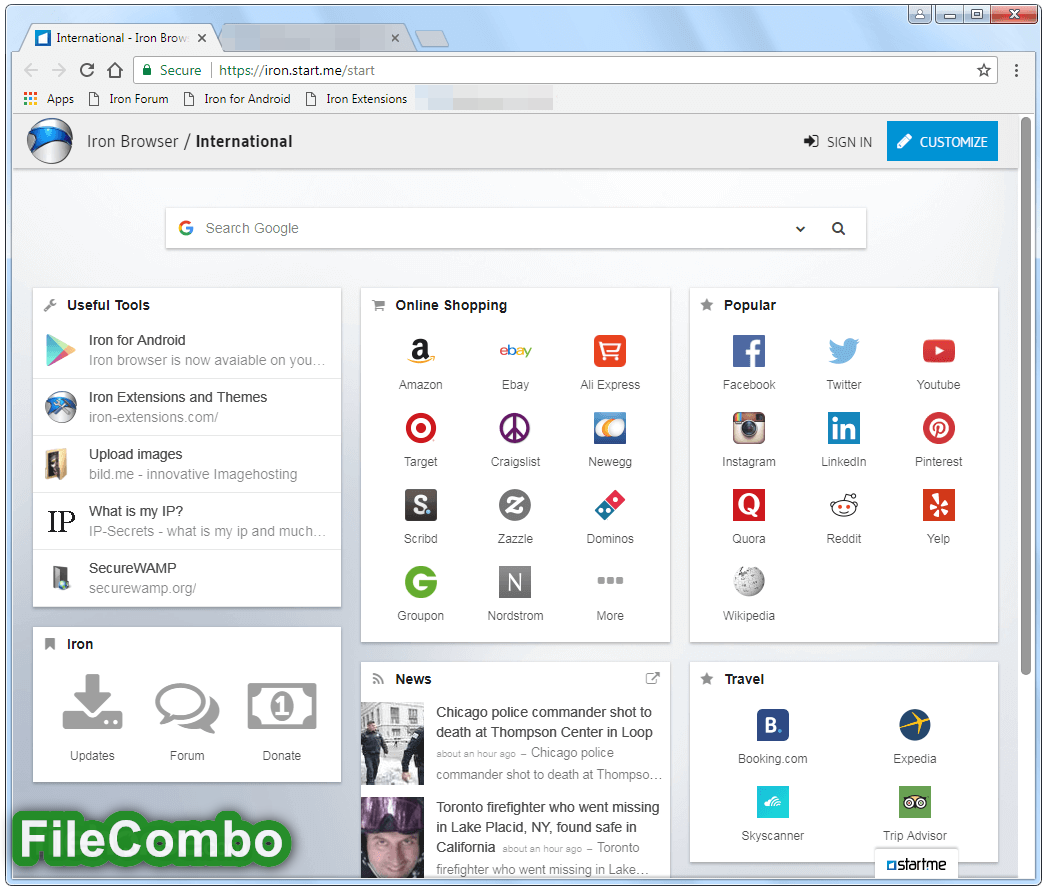Visit the Pinterest icon

[939, 428]
